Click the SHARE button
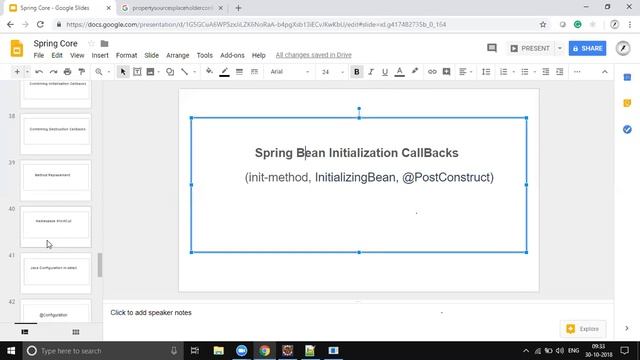Screen dimensions: 640x360 tap(587, 48)
